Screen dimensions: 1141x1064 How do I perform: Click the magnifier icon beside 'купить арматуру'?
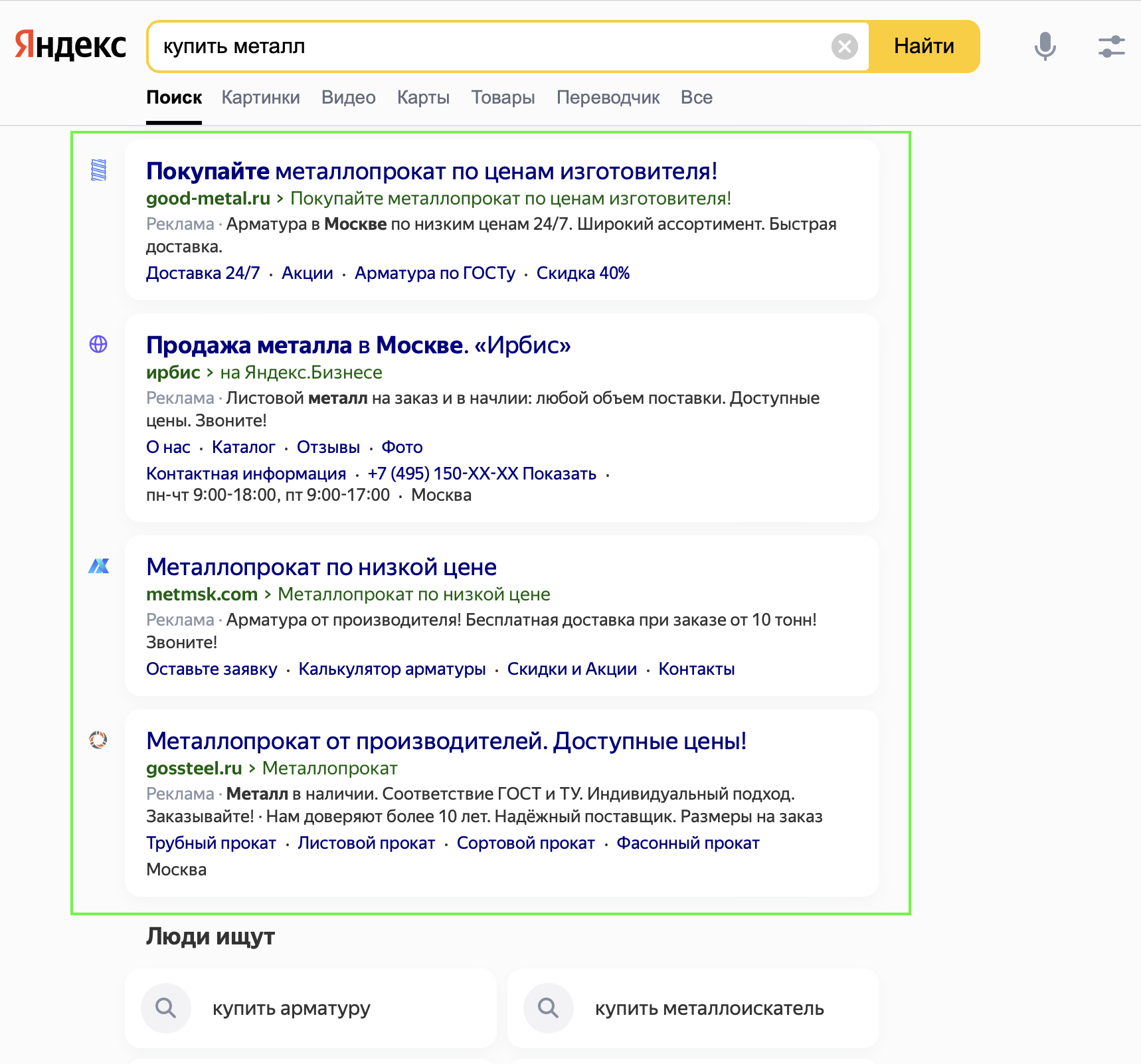(x=165, y=1008)
